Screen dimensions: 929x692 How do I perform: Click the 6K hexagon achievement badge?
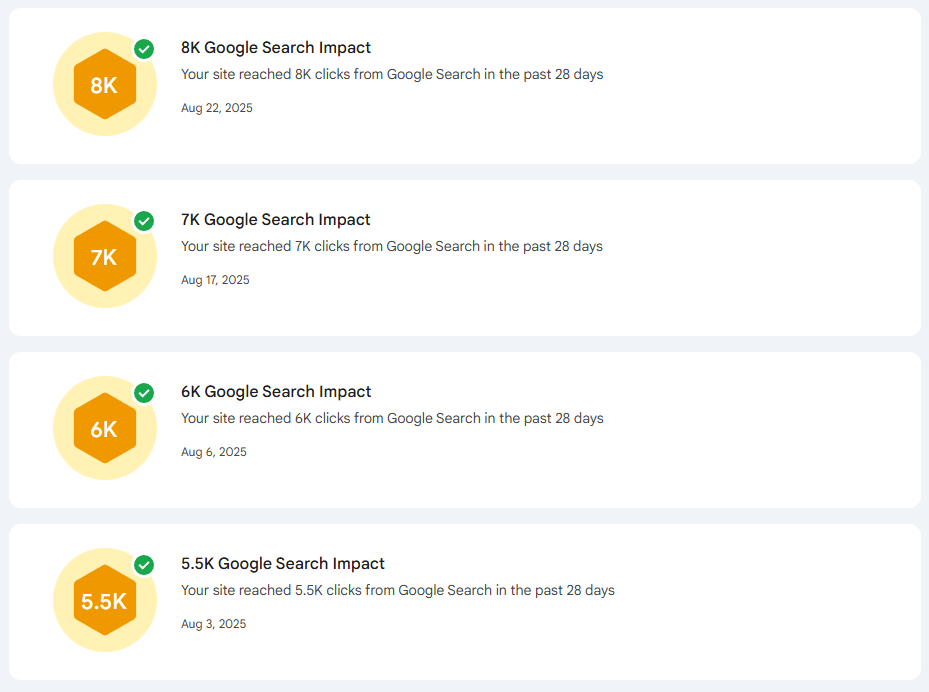104,428
